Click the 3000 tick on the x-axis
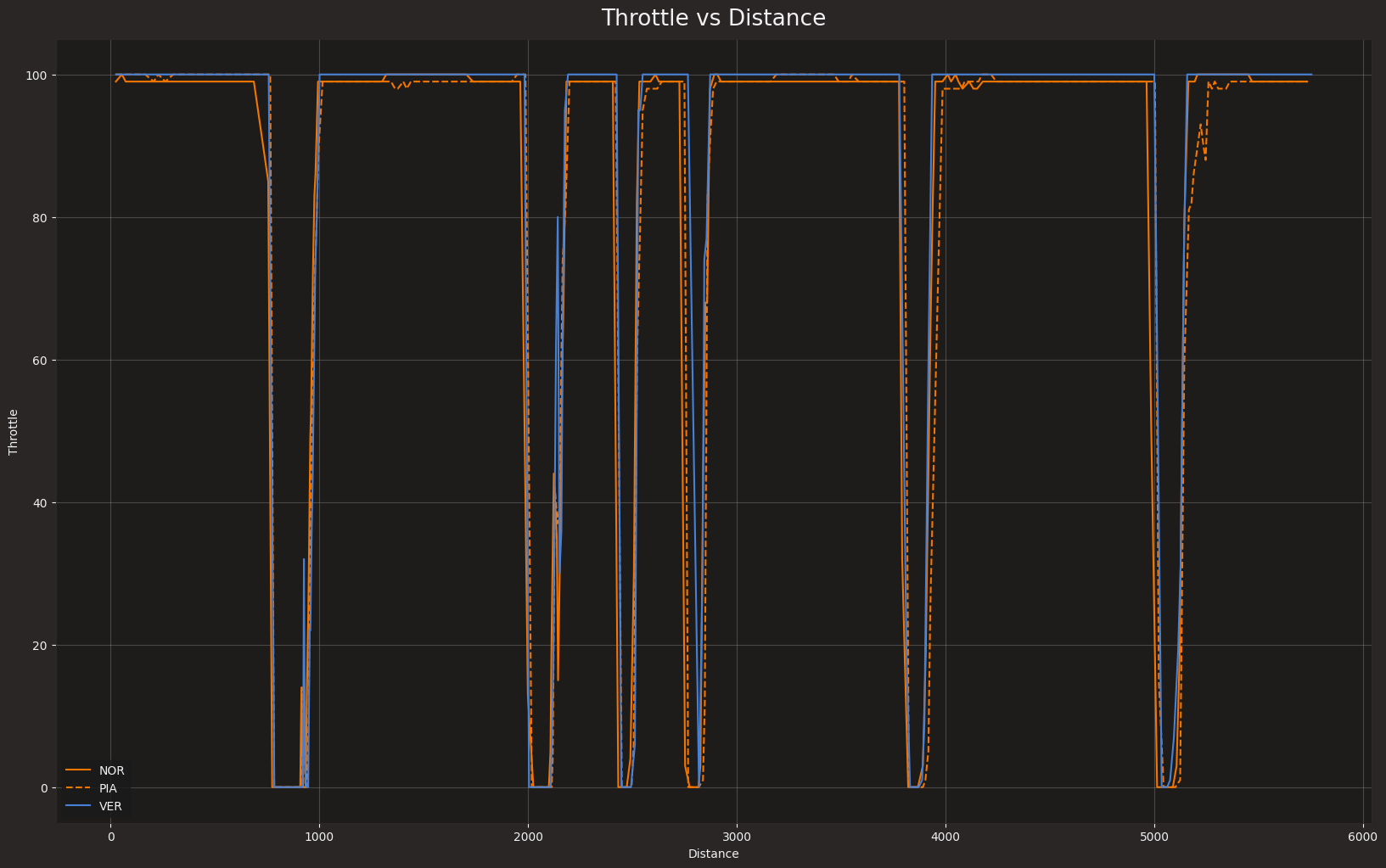Image resolution: width=1386 pixels, height=868 pixels. click(x=737, y=836)
